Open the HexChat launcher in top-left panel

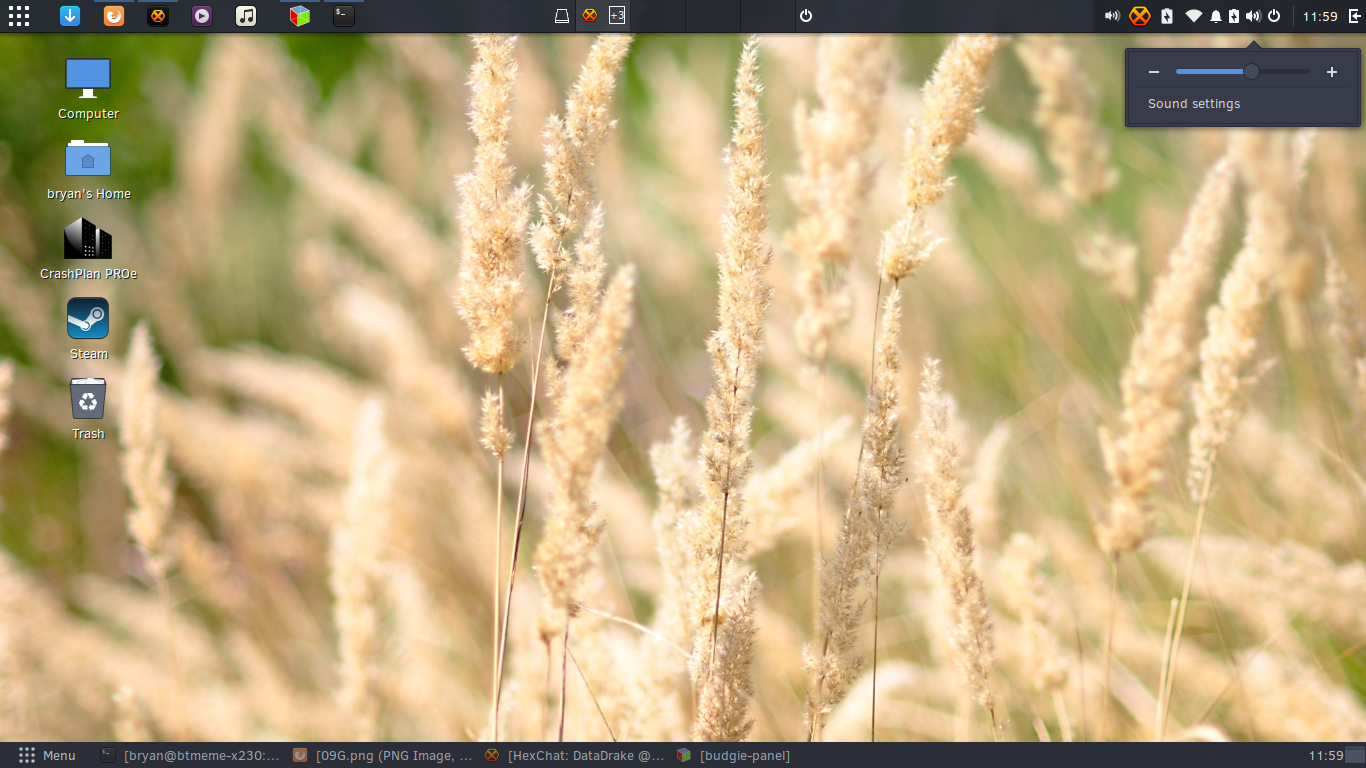(x=158, y=16)
